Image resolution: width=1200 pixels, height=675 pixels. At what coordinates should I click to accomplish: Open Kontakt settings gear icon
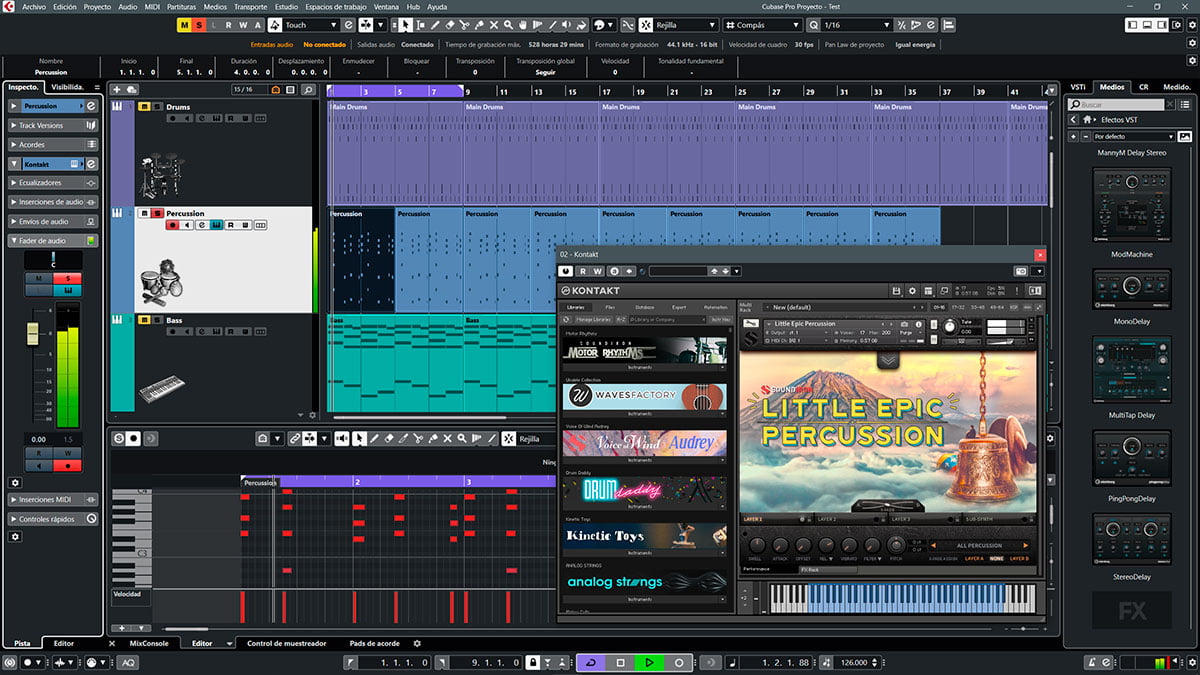coord(912,290)
